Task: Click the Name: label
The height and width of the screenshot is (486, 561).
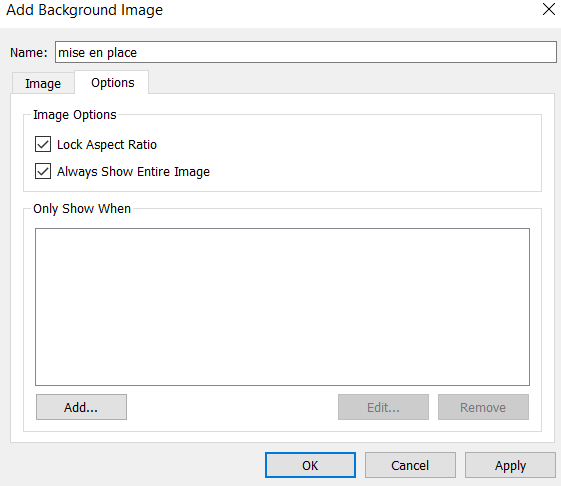Action: (29, 53)
